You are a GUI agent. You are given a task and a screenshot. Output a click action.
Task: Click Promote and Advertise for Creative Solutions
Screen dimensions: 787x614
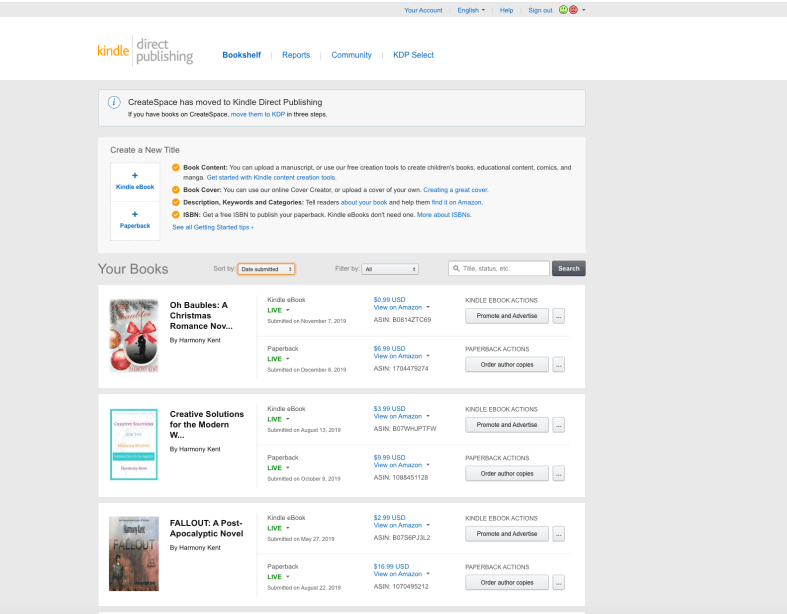507,425
